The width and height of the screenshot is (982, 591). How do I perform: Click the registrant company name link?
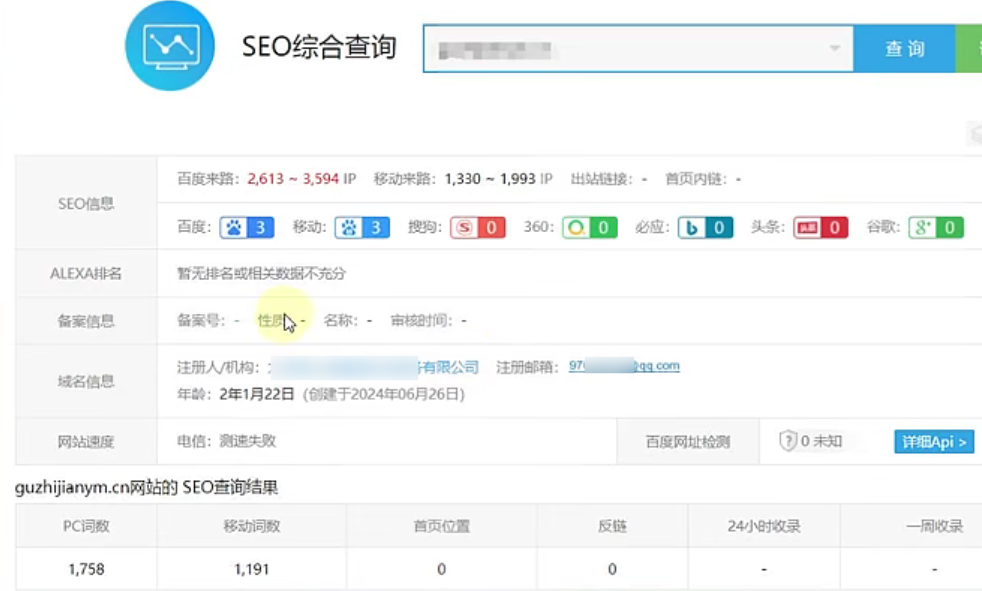tap(374, 367)
